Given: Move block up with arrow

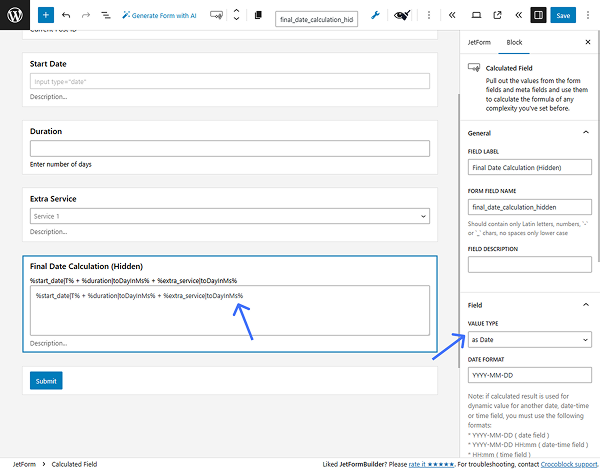Looking at the screenshot, I should tap(236, 11).
